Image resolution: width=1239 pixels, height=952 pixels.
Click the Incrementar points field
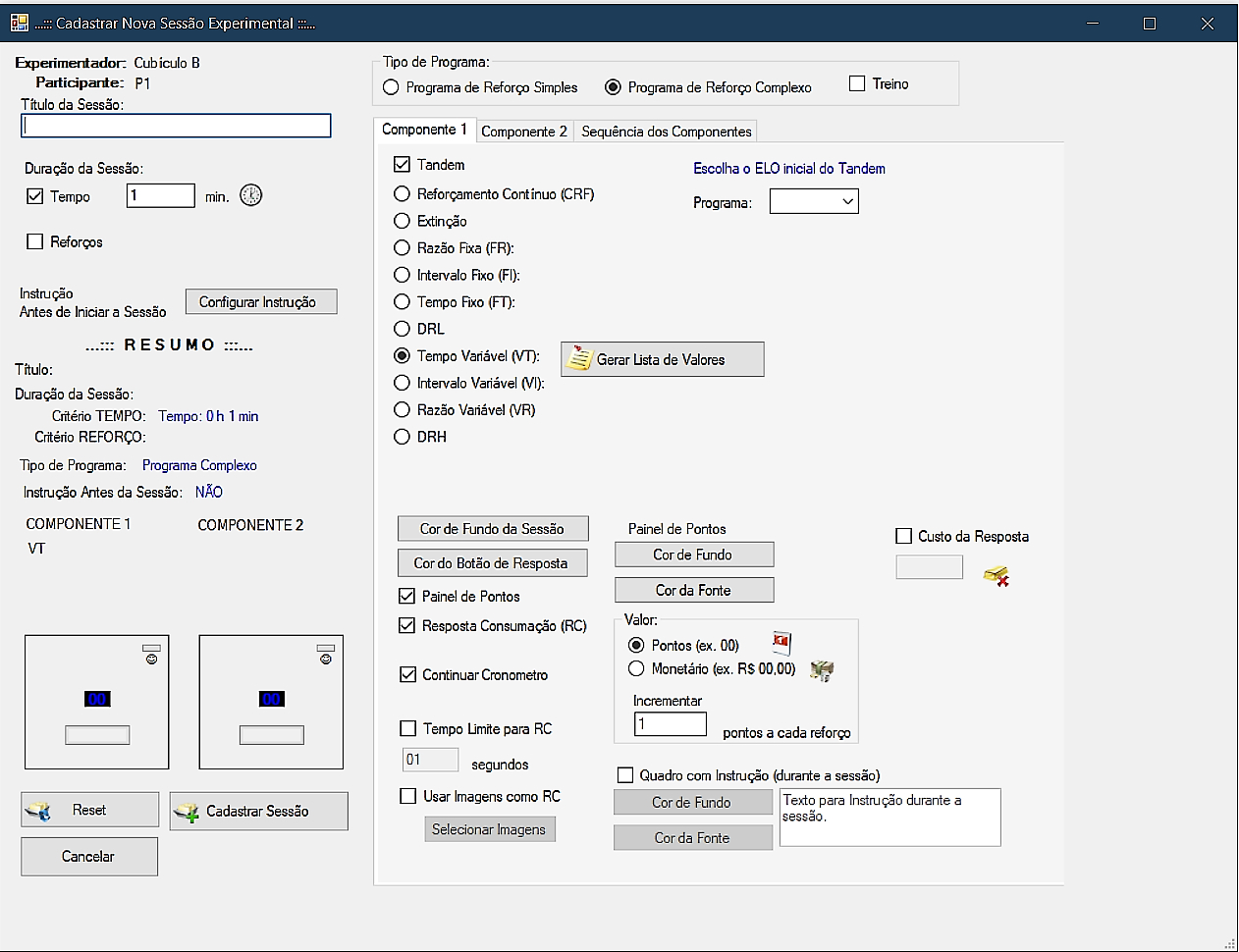click(671, 724)
